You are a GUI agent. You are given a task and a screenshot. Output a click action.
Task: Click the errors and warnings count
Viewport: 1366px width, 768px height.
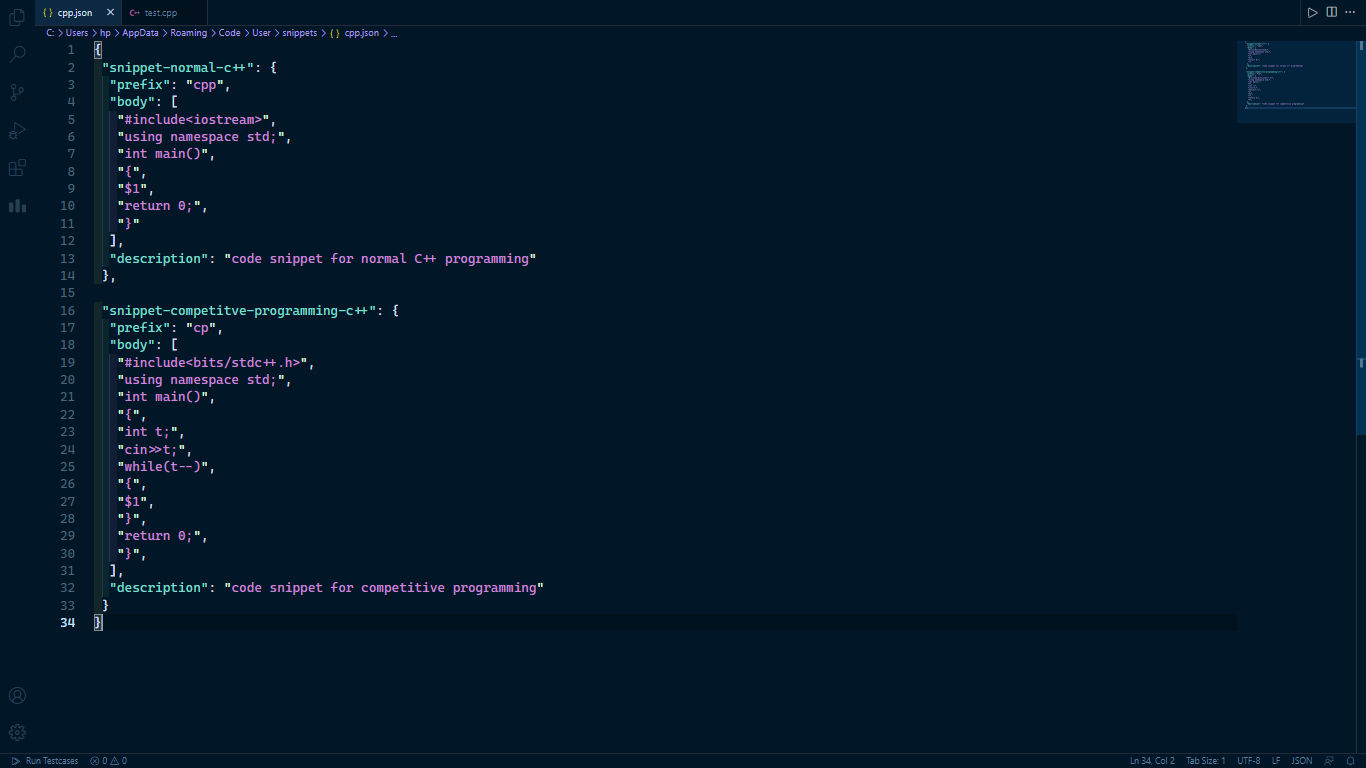[108, 761]
